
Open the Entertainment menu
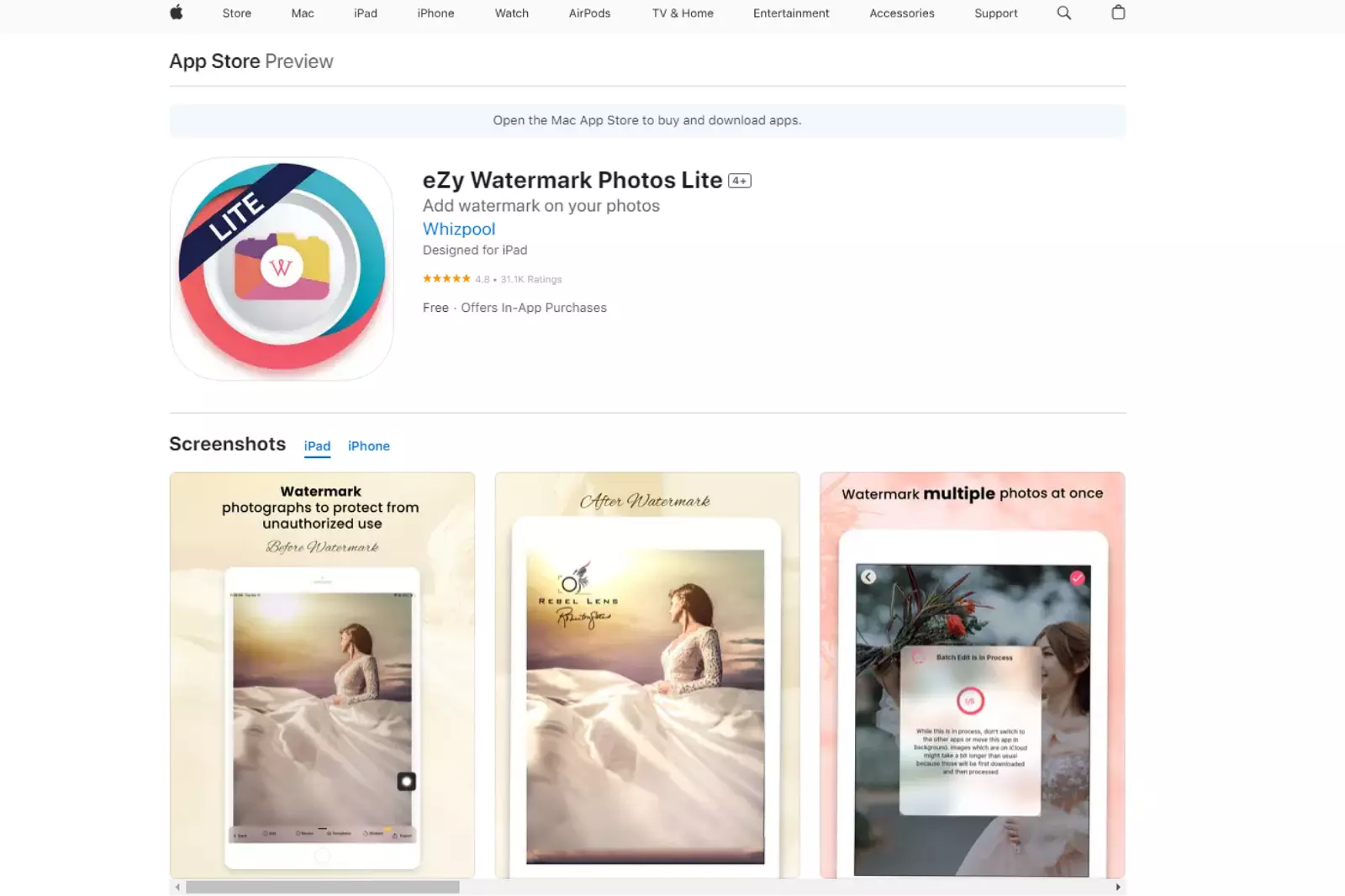point(791,13)
